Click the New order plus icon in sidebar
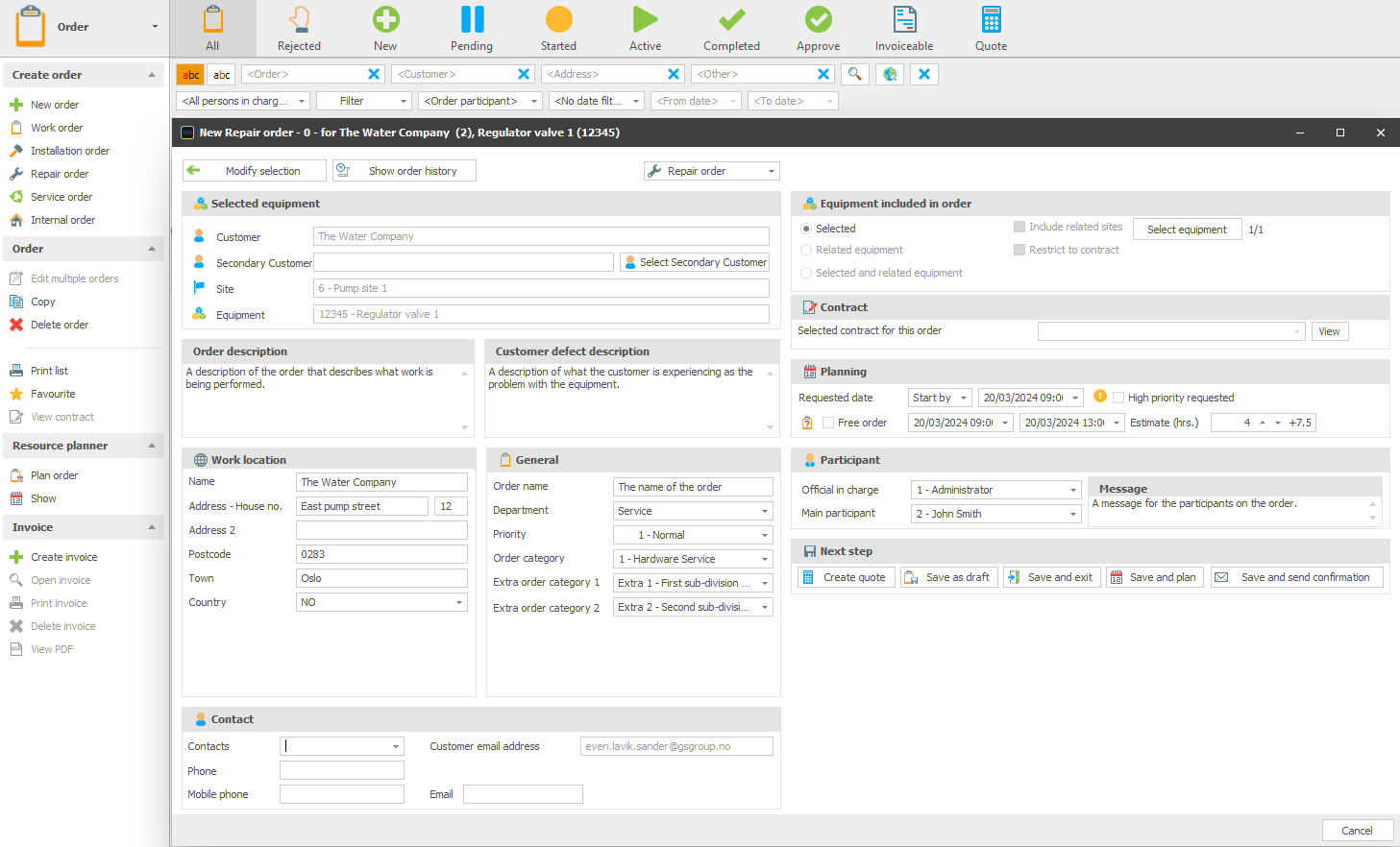The image size is (1400, 847). [x=16, y=105]
